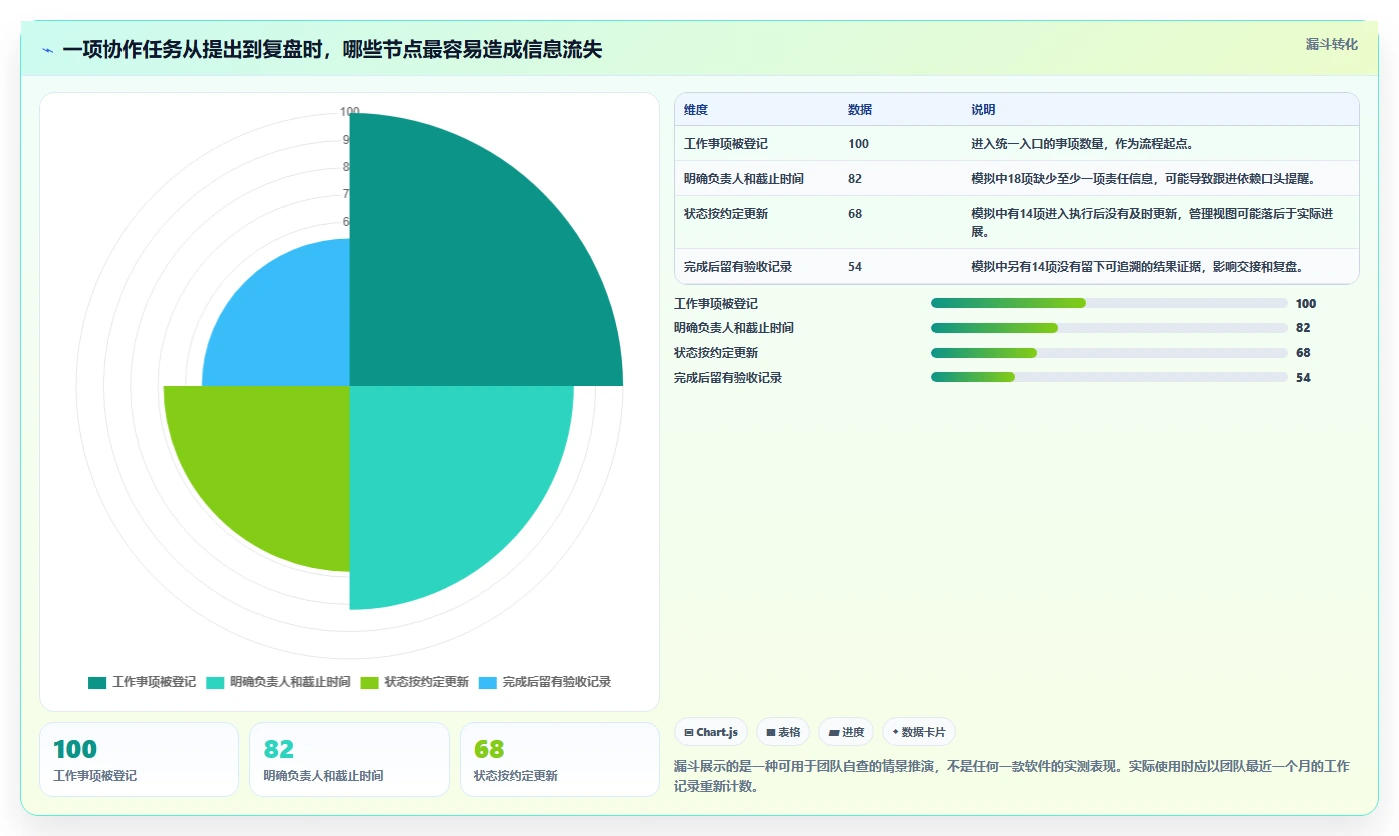The image size is (1399, 836).
Task: Click progress list label 明确负责人和截止时间
Action: [x=734, y=328]
